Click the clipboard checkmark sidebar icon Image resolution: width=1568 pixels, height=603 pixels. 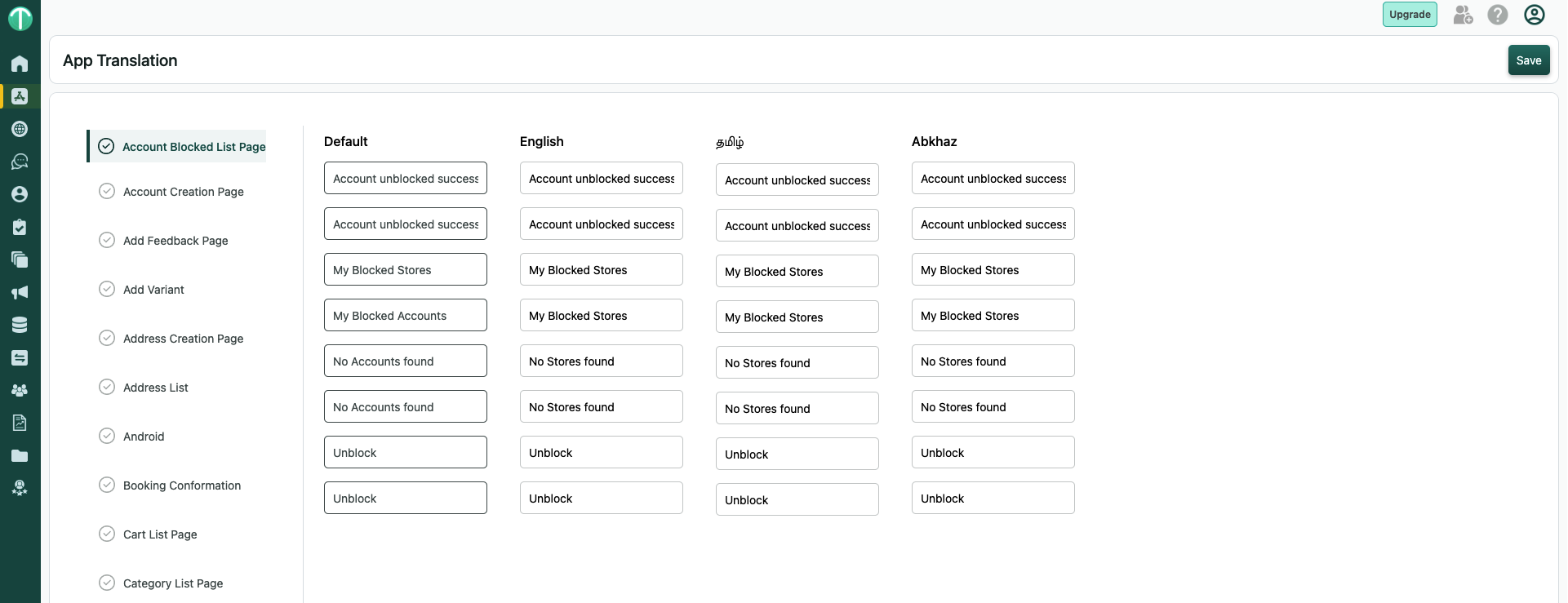click(20, 227)
